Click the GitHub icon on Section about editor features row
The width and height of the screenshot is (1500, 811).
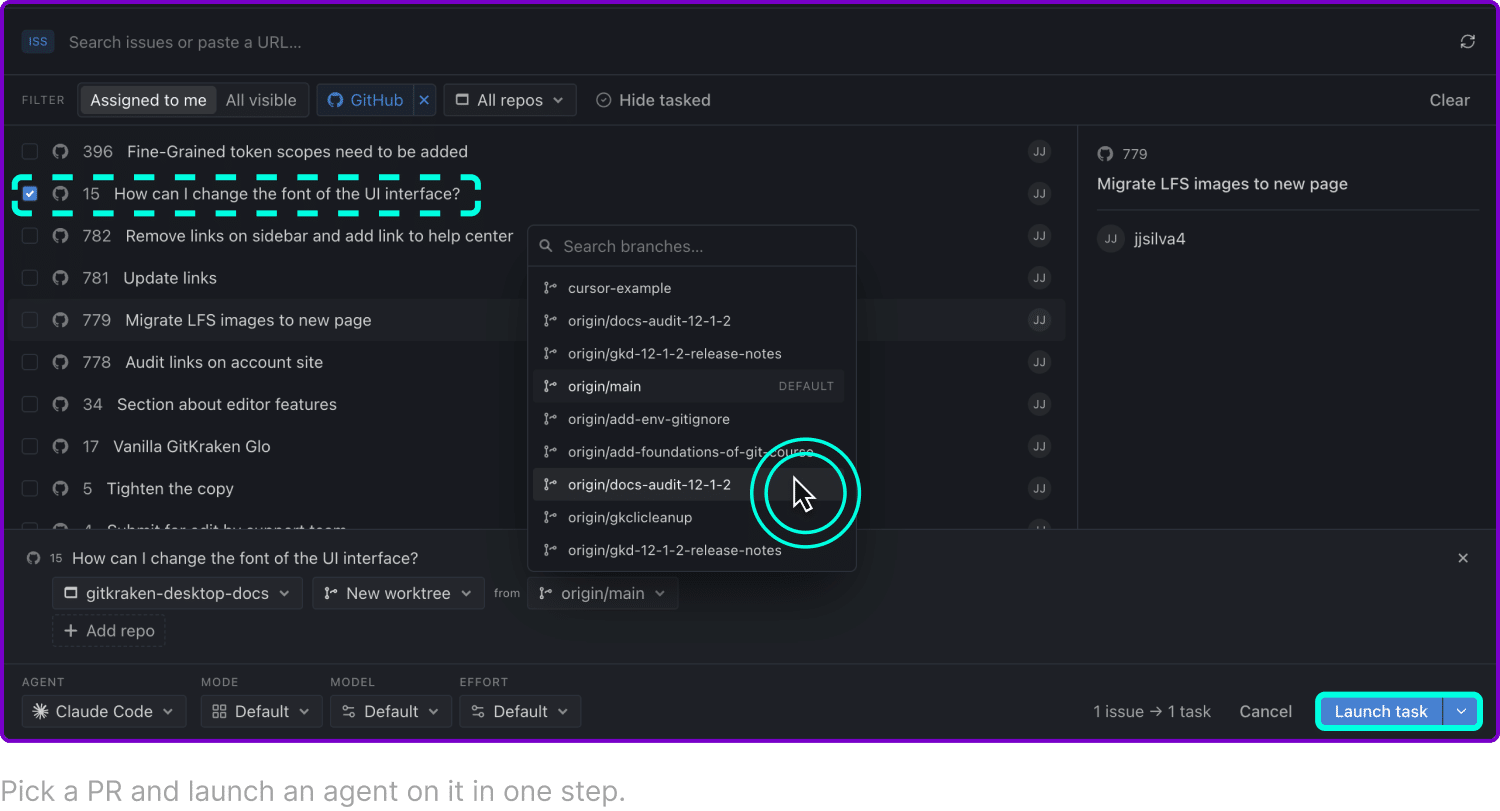pyautogui.click(x=60, y=404)
